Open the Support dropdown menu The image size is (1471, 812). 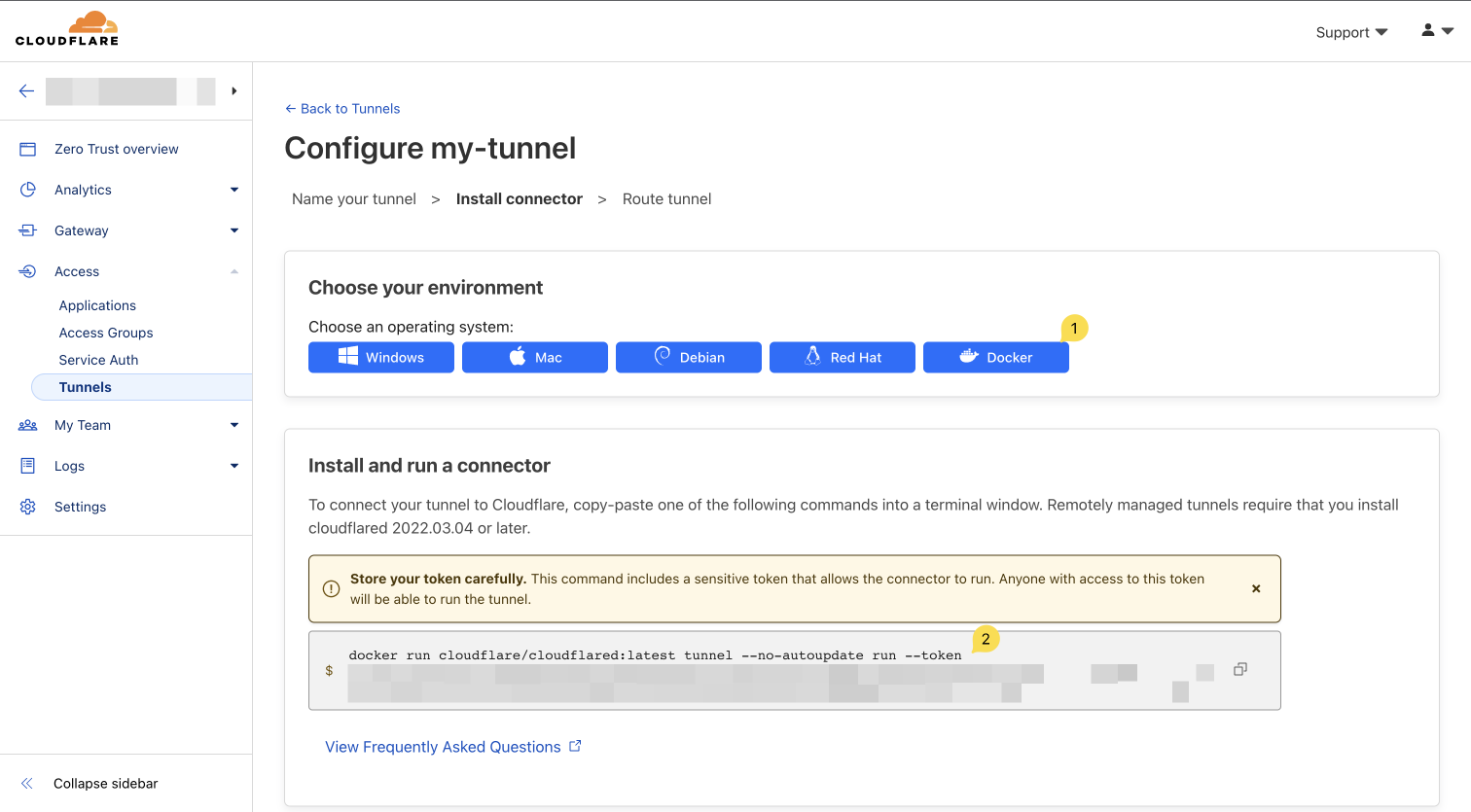click(x=1351, y=32)
